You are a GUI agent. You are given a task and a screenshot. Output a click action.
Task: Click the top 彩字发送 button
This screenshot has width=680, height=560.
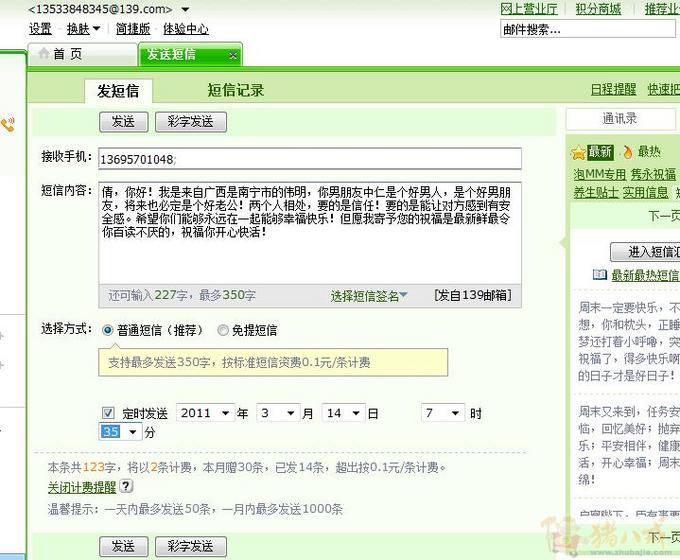pos(190,122)
